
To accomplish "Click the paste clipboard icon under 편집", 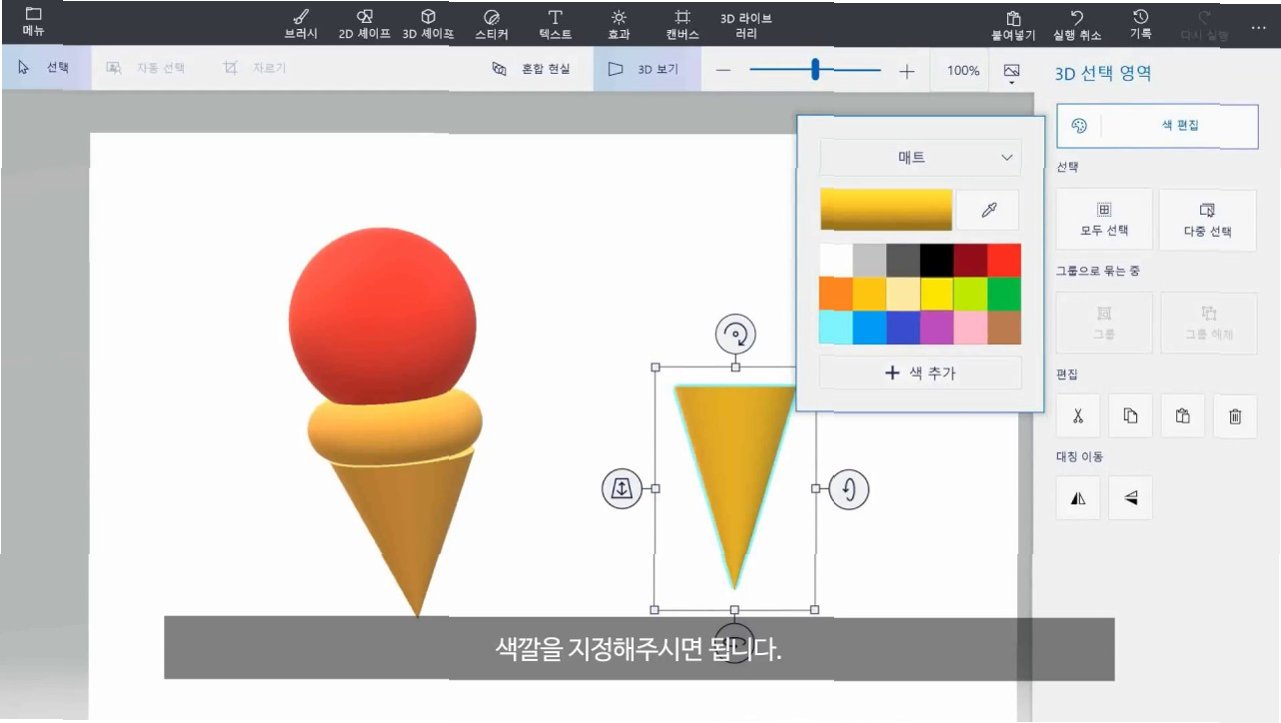I will [x=1183, y=416].
